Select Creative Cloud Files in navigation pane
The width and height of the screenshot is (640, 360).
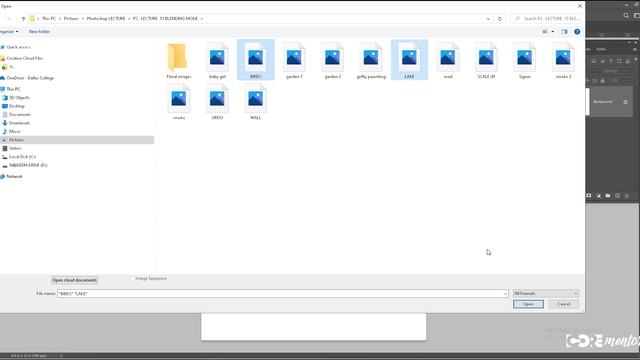(x=24, y=58)
